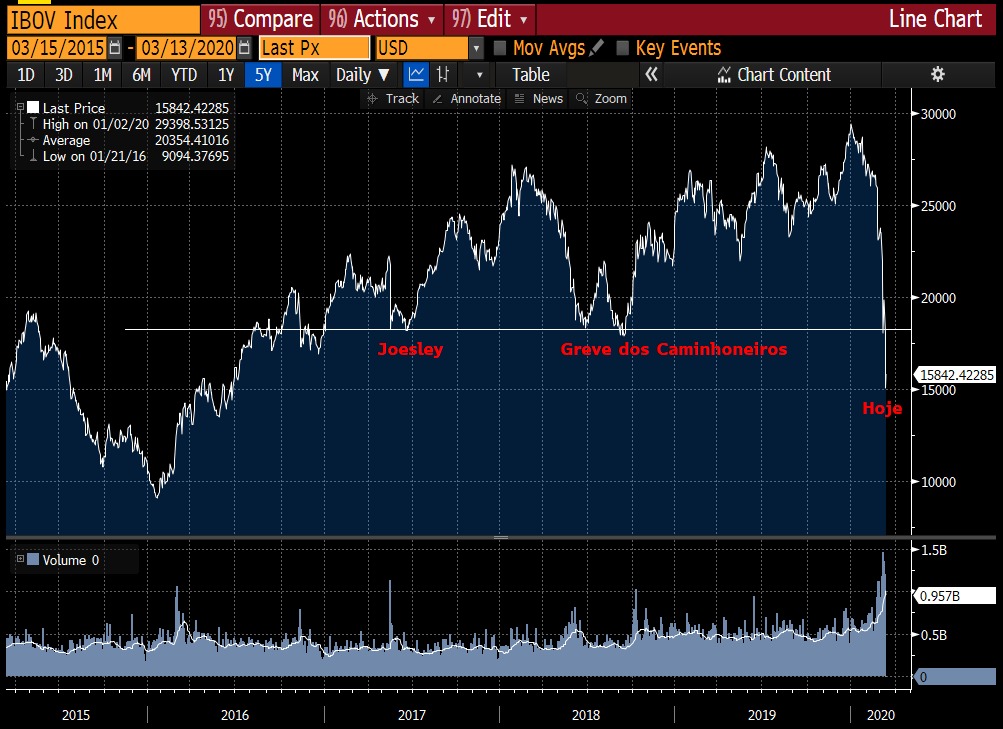Image resolution: width=1003 pixels, height=729 pixels.
Task: Select the Annotate drawing tool
Action: tap(466, 98)
